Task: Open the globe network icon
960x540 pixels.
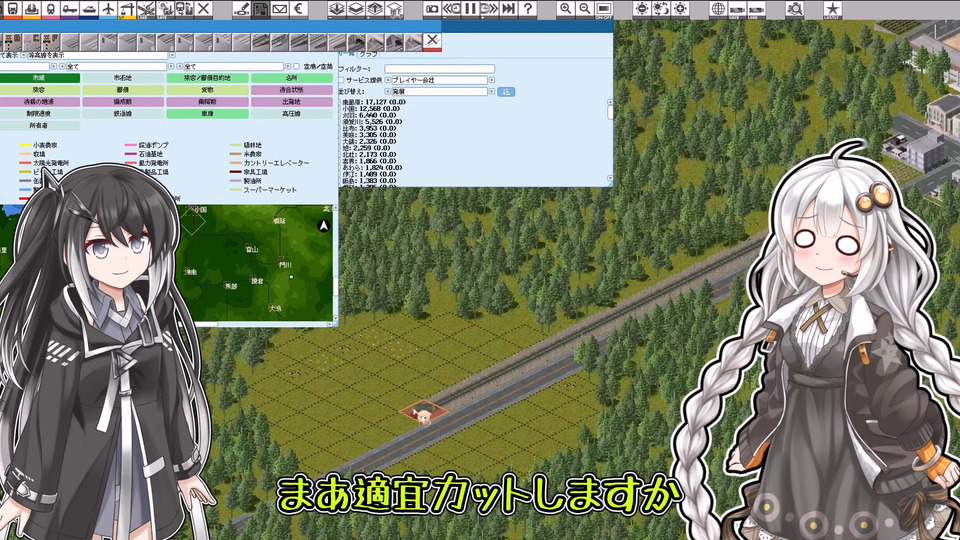Action: [x=718, y=9]
